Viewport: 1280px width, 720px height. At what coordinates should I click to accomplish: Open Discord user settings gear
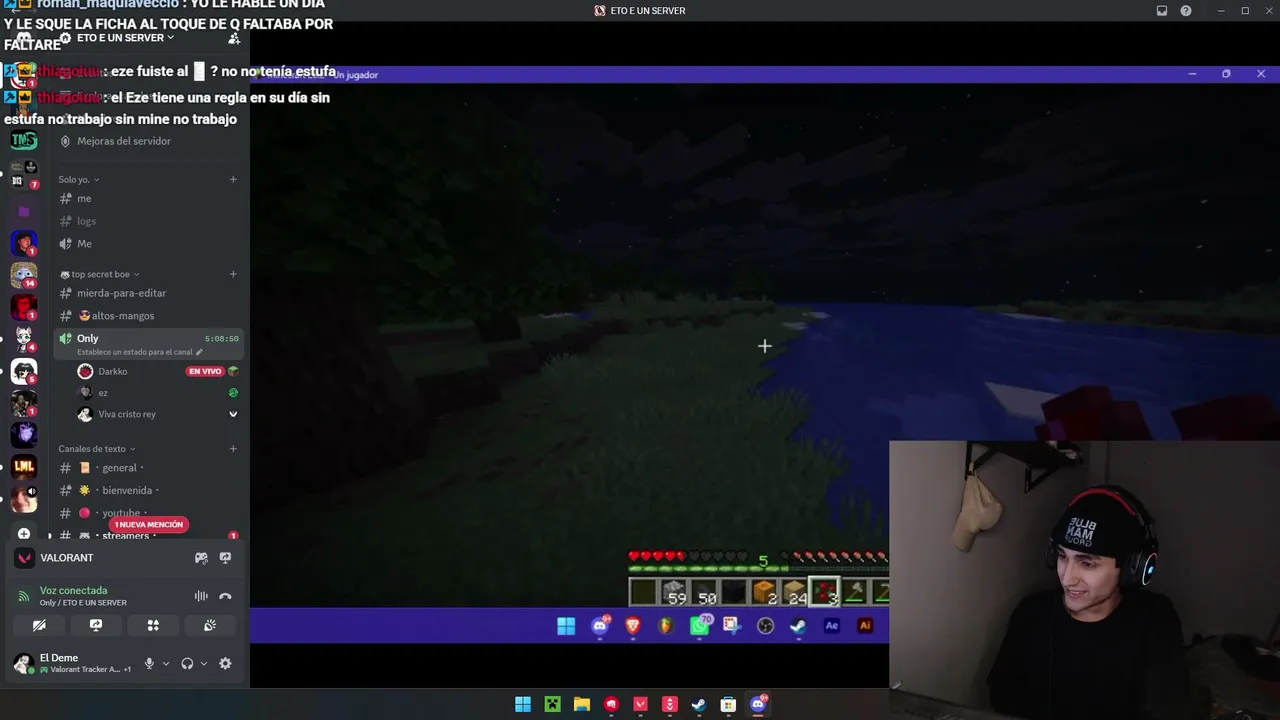pyautogui.click(x=225, y=663)
